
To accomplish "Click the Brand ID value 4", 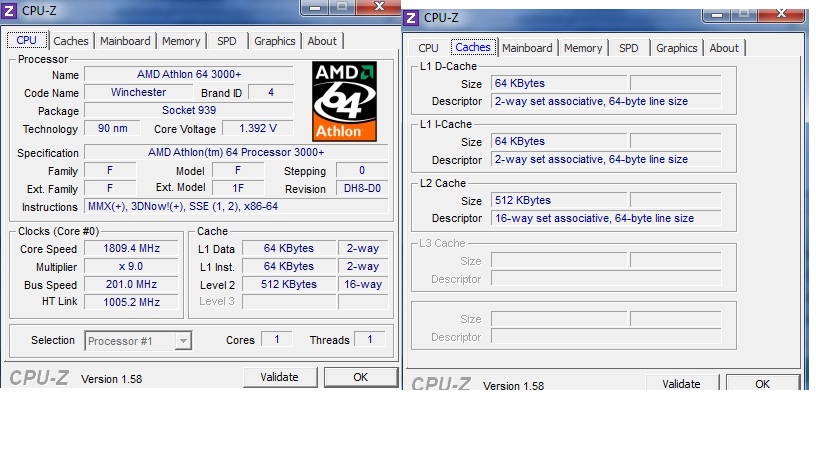I will coord(271,93).
